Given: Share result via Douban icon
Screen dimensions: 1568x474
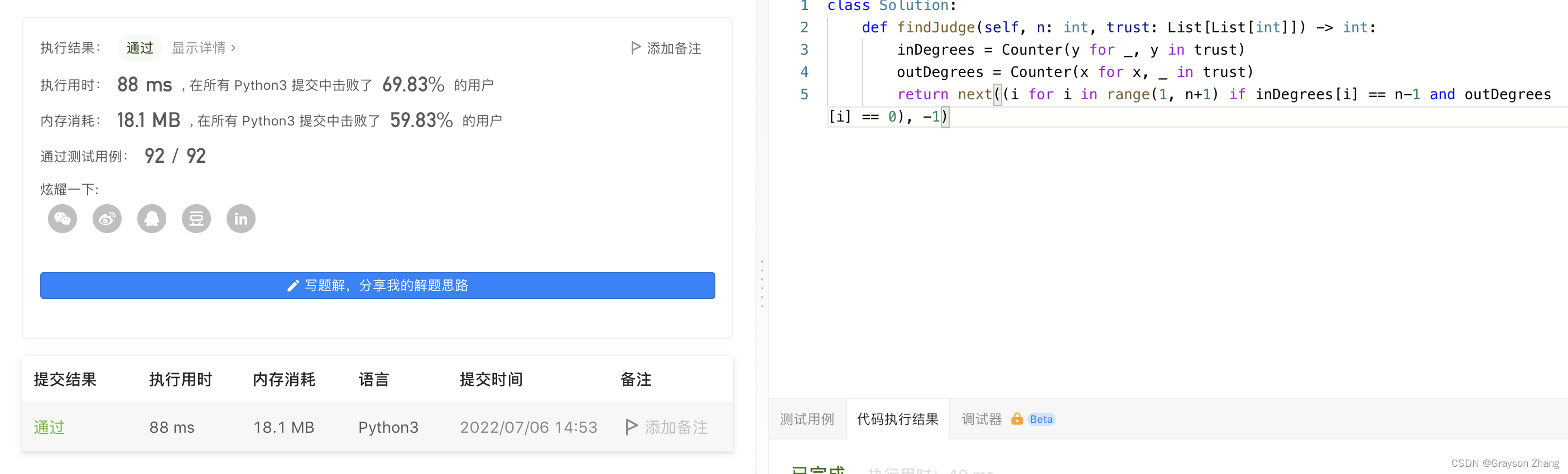Looking at the screenshot, I should 196,219.
